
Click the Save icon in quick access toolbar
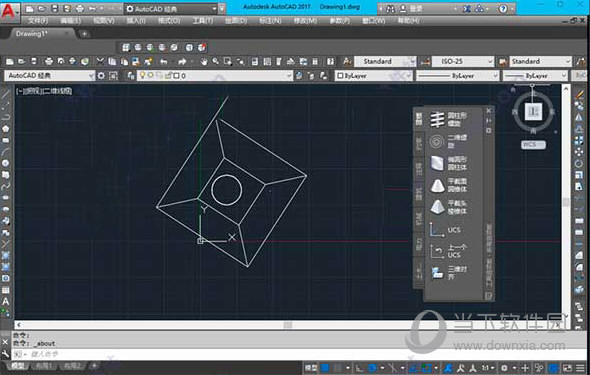[x=55, y=8]
